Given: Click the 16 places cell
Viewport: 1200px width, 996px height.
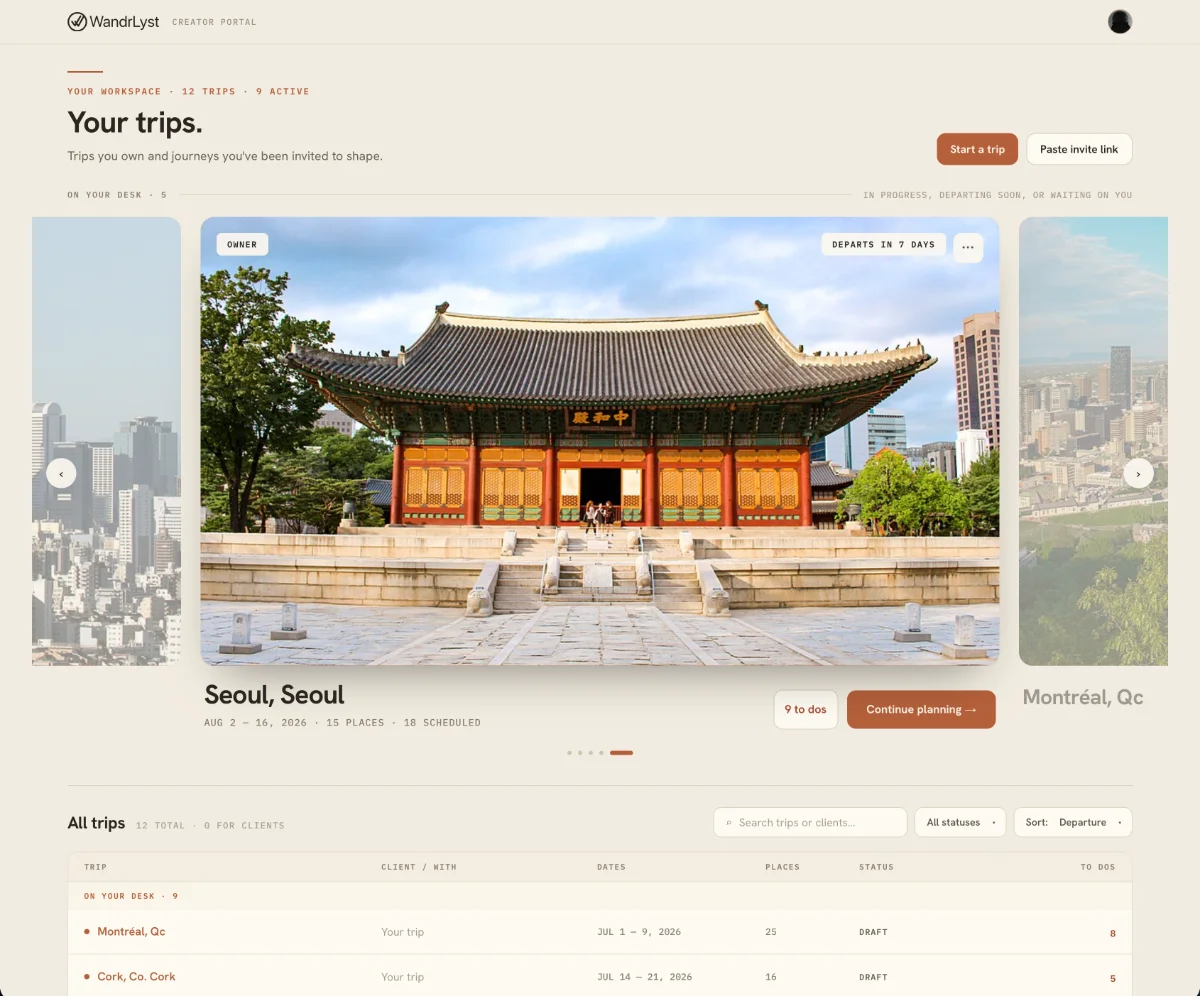Looking at the screenshot, I should pos(771,977).
